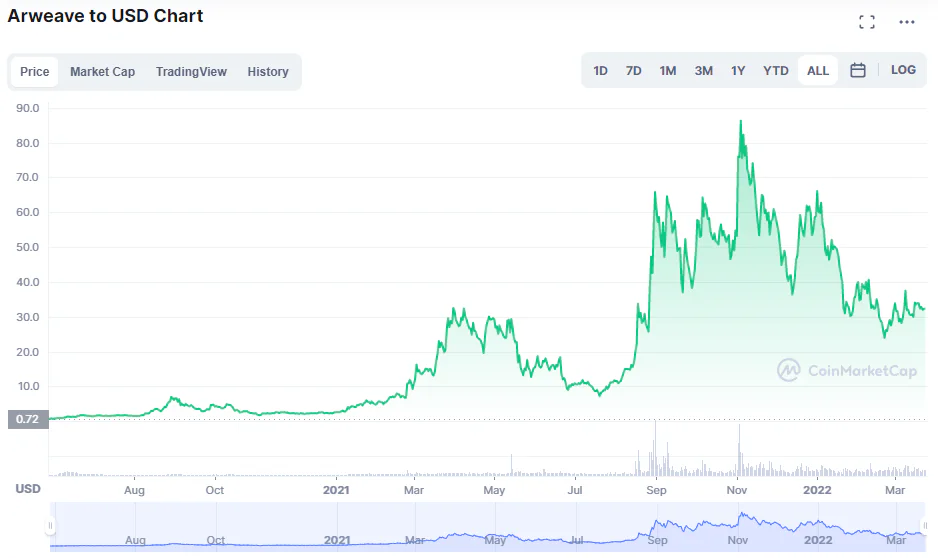Open the fullscreen chart view icon
Viewport: 938px width, 558px height.
(x=867, y=22)
